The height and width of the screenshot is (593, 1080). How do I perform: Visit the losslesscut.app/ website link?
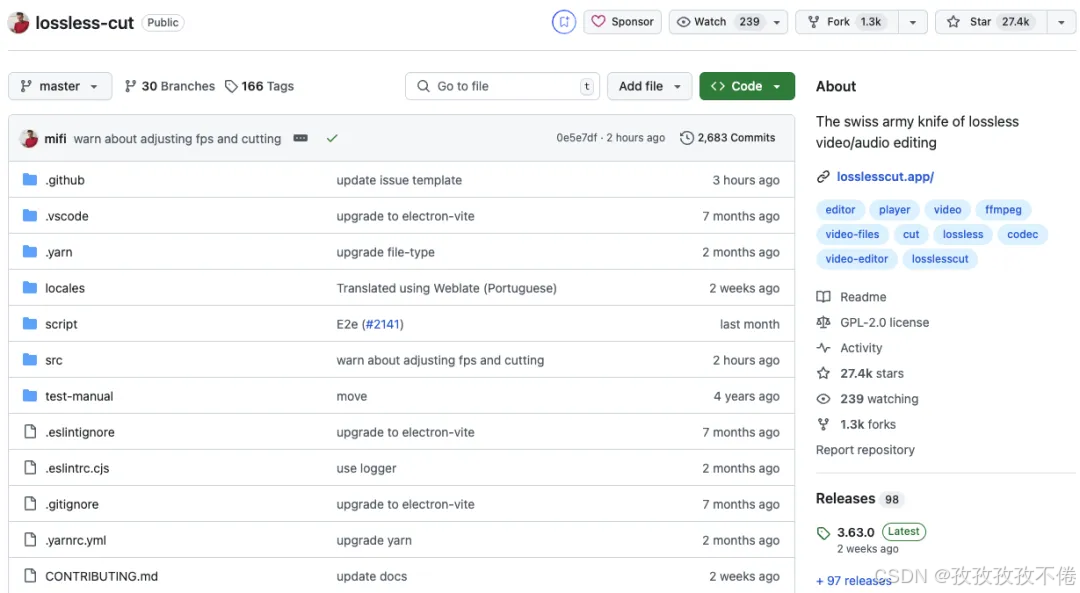point(885,176)
